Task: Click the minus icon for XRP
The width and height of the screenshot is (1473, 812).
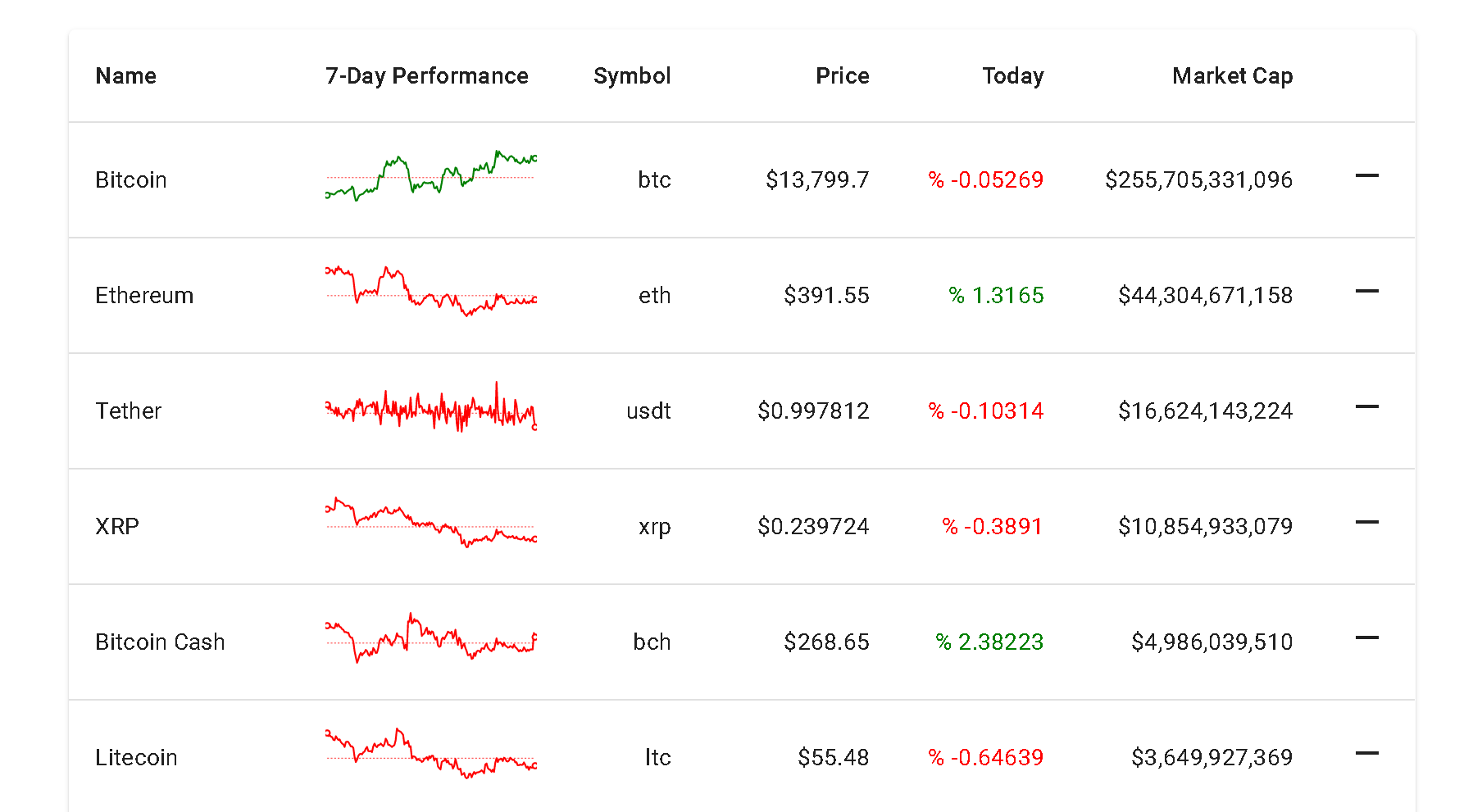Action: tap(1366, 522)
